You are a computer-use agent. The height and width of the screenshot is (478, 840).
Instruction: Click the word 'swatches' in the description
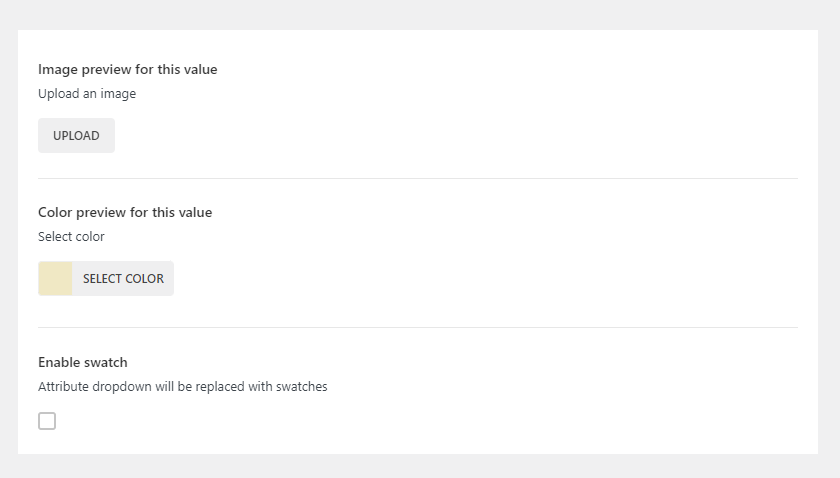(301, 387)
